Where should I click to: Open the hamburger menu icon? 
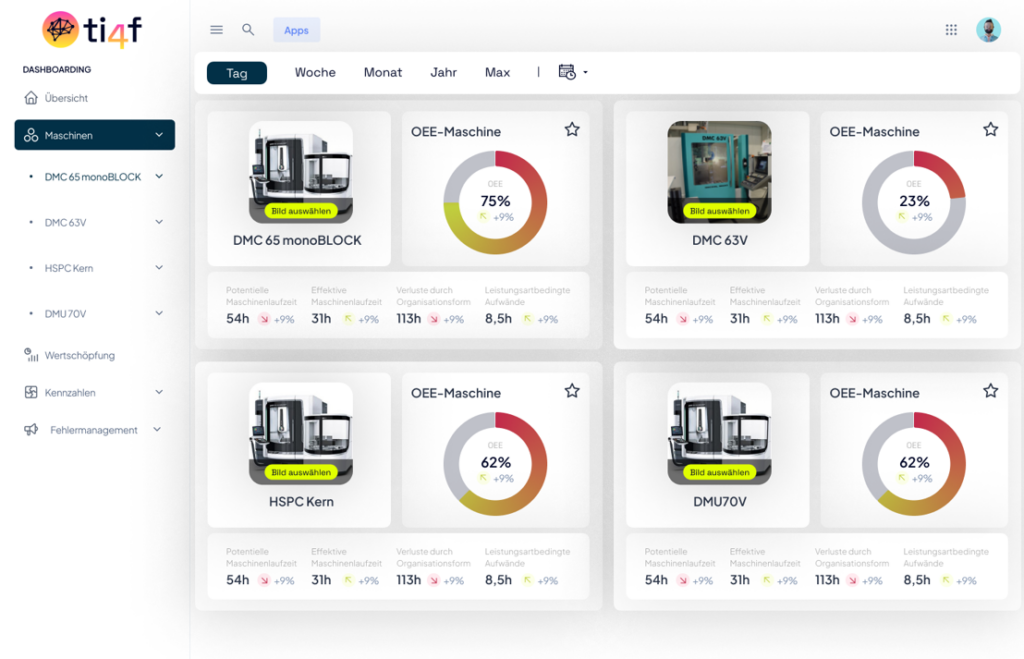pyautogui.click(x=216, y=30)
